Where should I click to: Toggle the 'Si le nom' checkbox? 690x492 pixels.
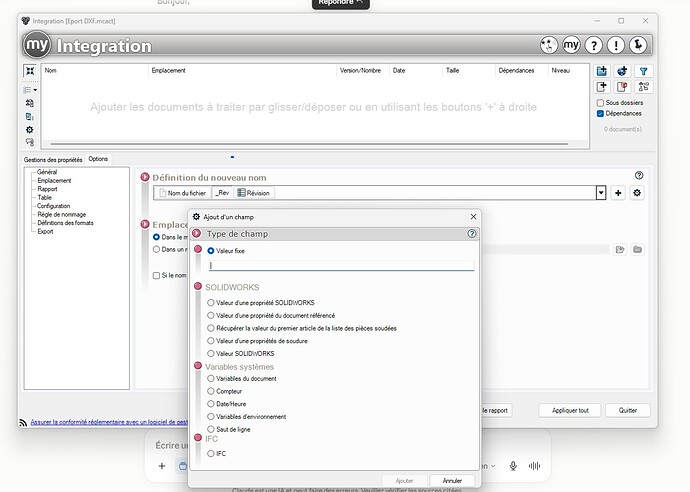156,275
